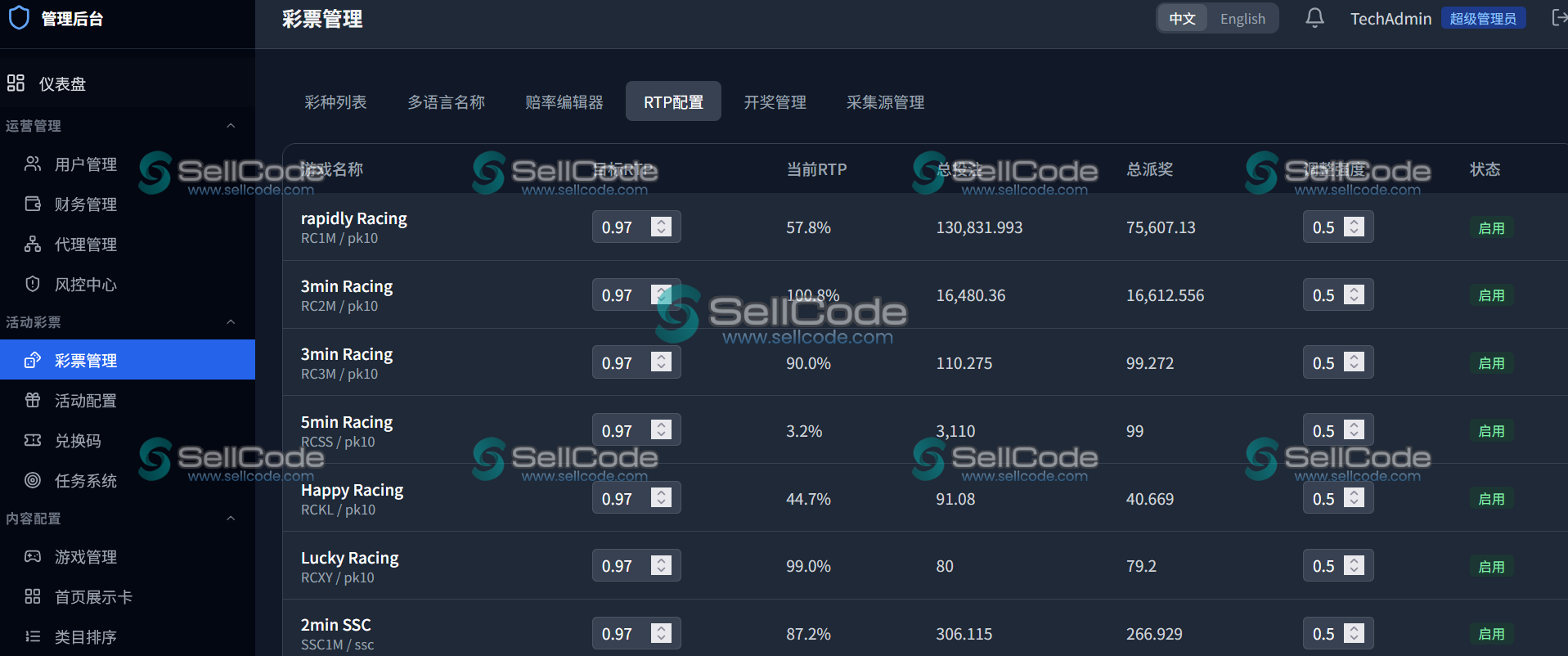Image resolution: width=1568 pixels, height=656 pixels.
Task: Click total bet 130,831.993
Action: tap(979, 227)
